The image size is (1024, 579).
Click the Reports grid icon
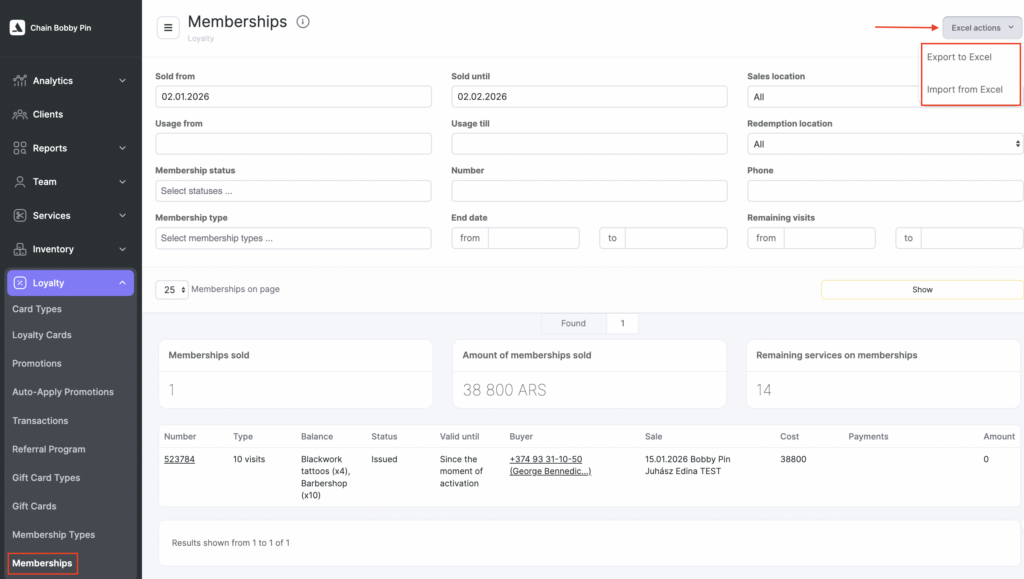20,148
